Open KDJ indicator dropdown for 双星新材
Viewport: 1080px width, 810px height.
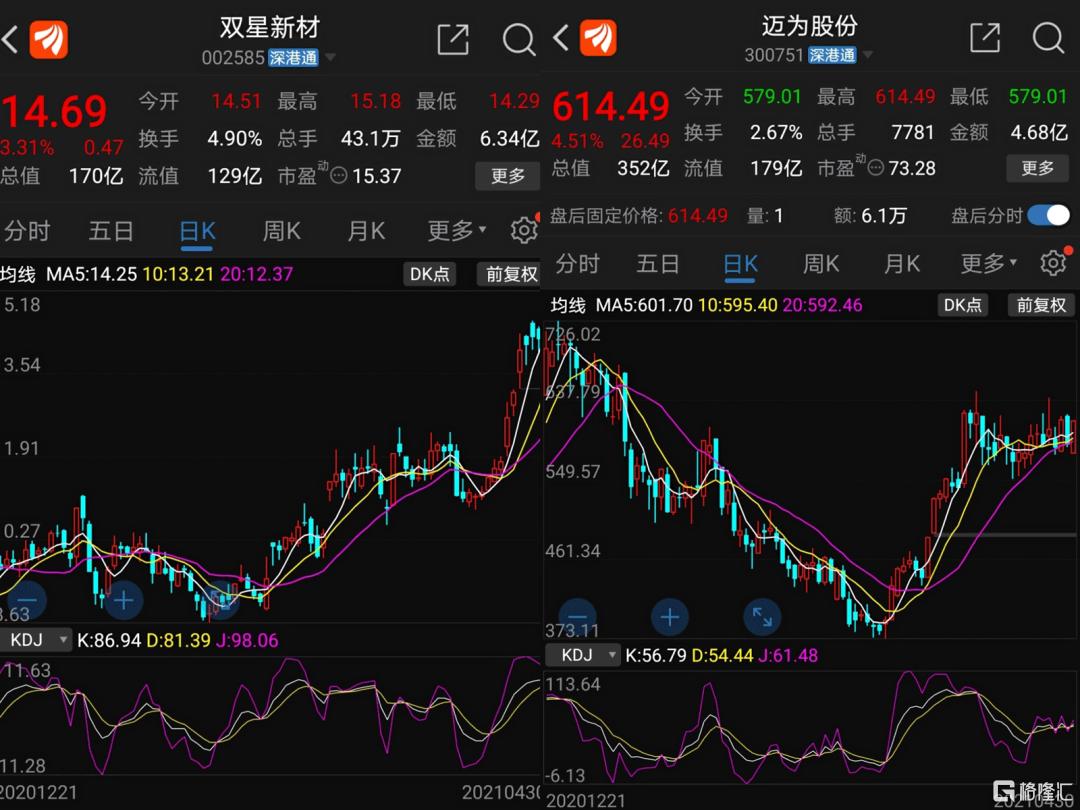click(x=35, y=640)
